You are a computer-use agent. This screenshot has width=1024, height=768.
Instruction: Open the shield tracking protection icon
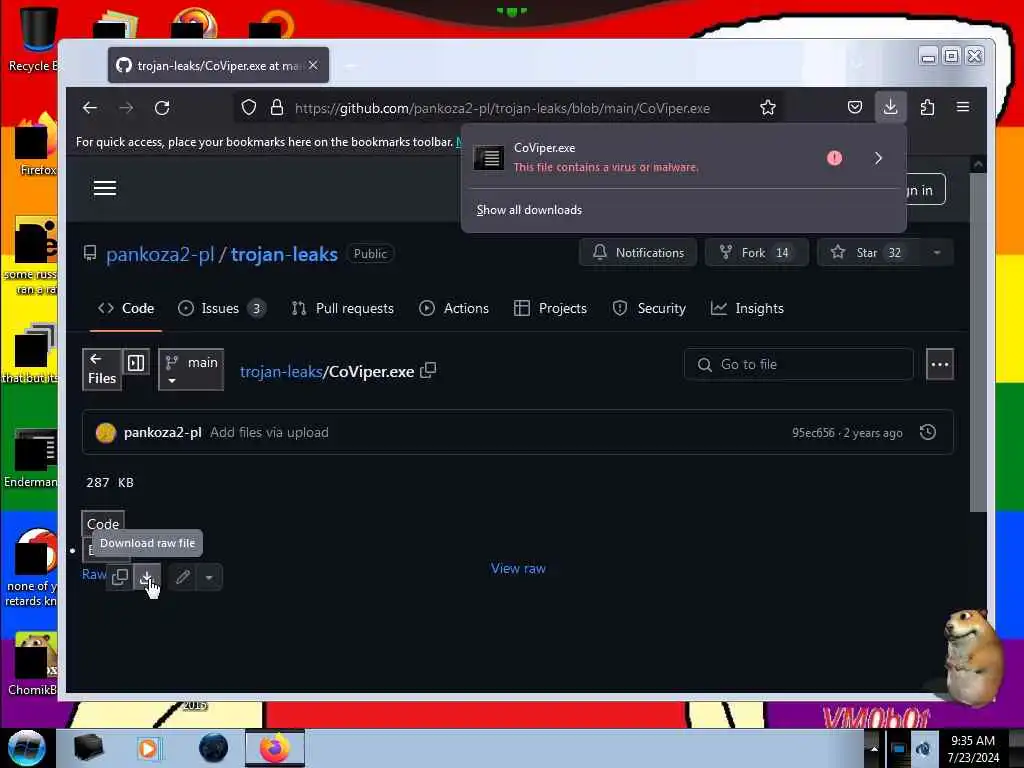pyautogui.click(x=249, y=108)
